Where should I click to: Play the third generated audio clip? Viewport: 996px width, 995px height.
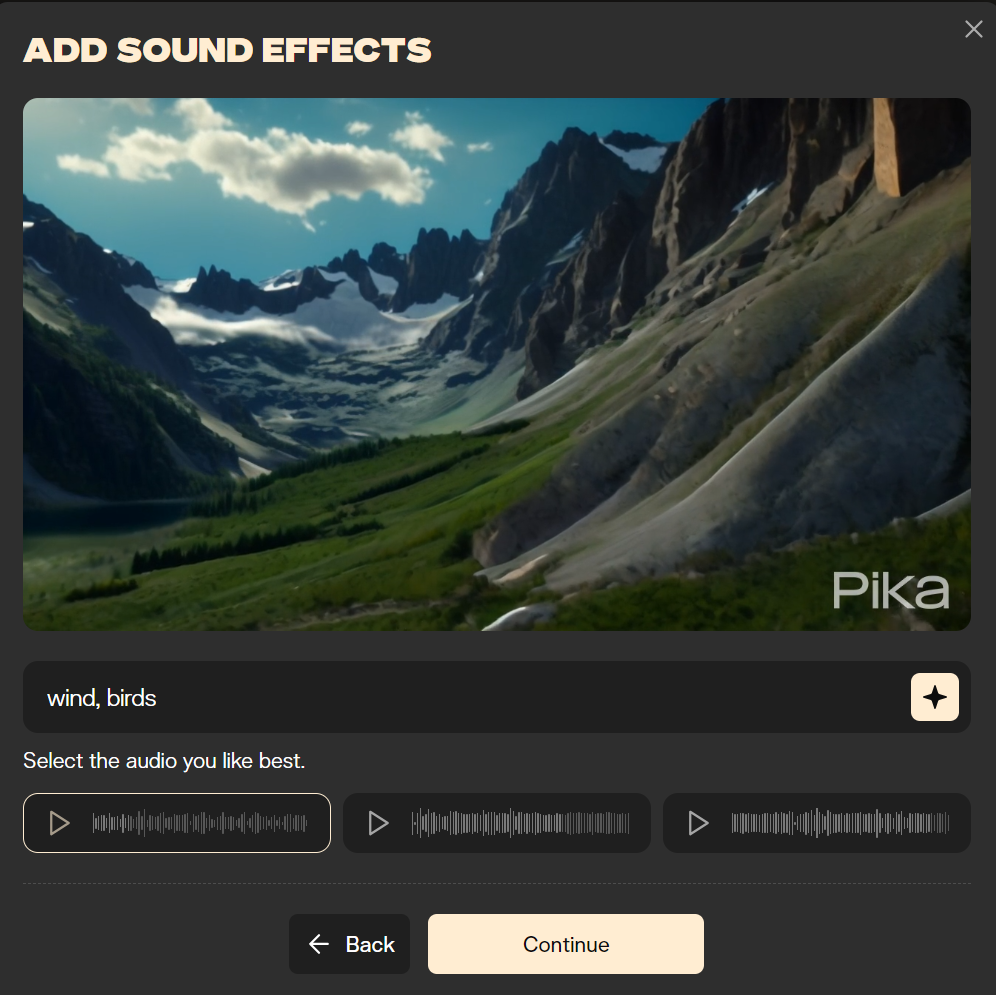[x=698, y=823]
